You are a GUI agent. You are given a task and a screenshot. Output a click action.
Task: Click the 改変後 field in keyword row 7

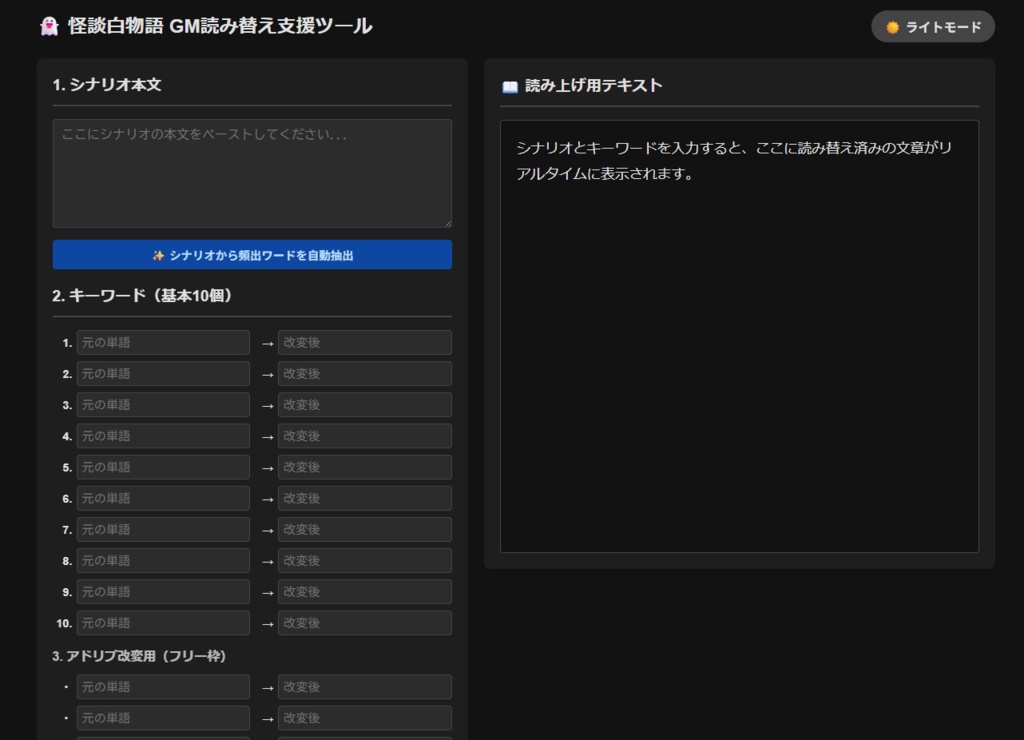coord(365,529)
